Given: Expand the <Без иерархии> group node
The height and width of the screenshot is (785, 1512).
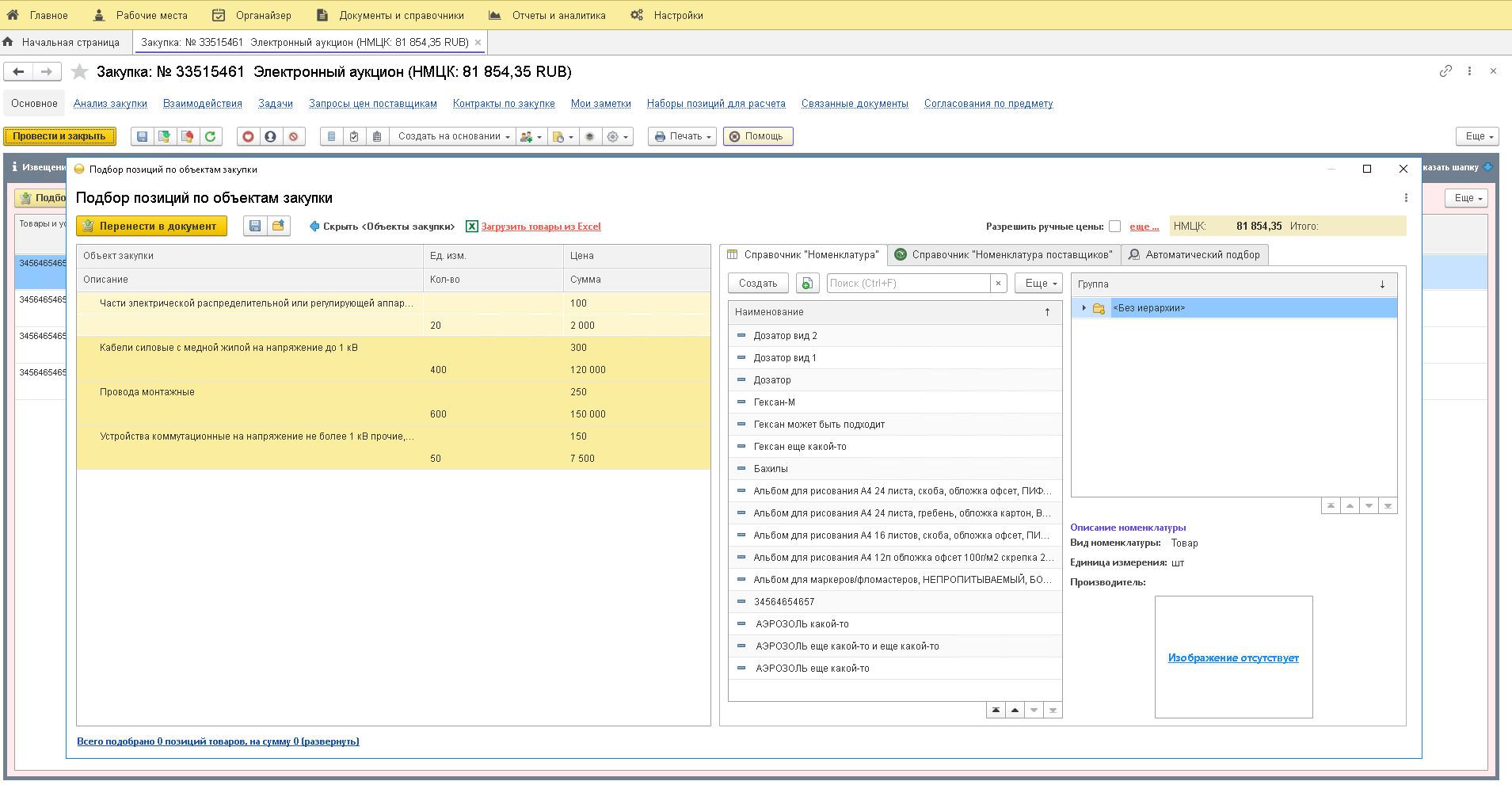Looking at the screenshot, I should (x=1084, y=308).
